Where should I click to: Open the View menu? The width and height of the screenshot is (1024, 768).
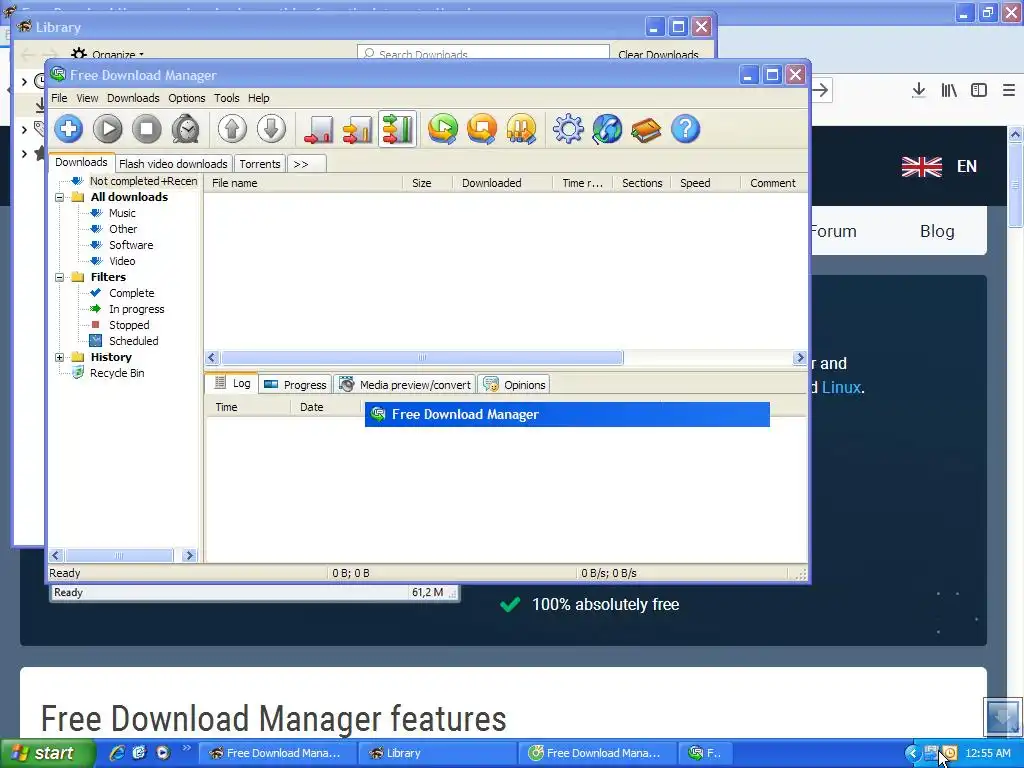(87, 98)
